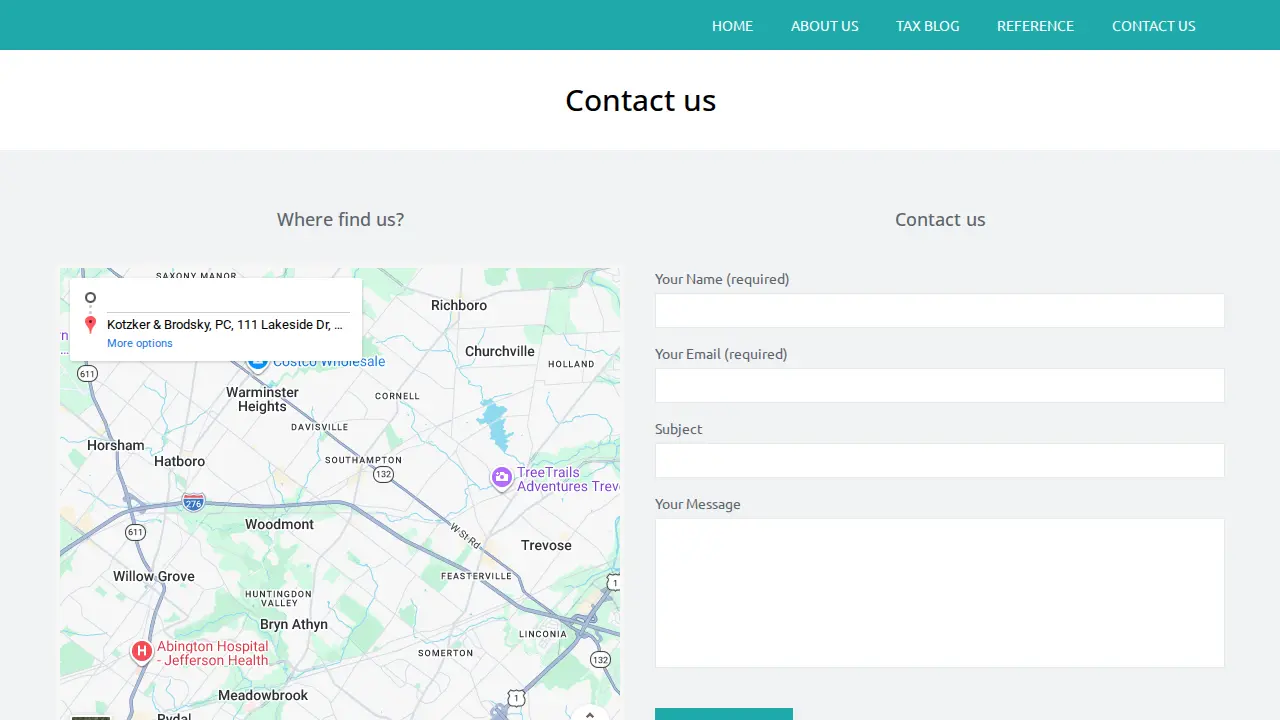Screen dimensions: 1280x720
Task: Click the Abington Hospital red H marker
Action: [x=142, y=653]
